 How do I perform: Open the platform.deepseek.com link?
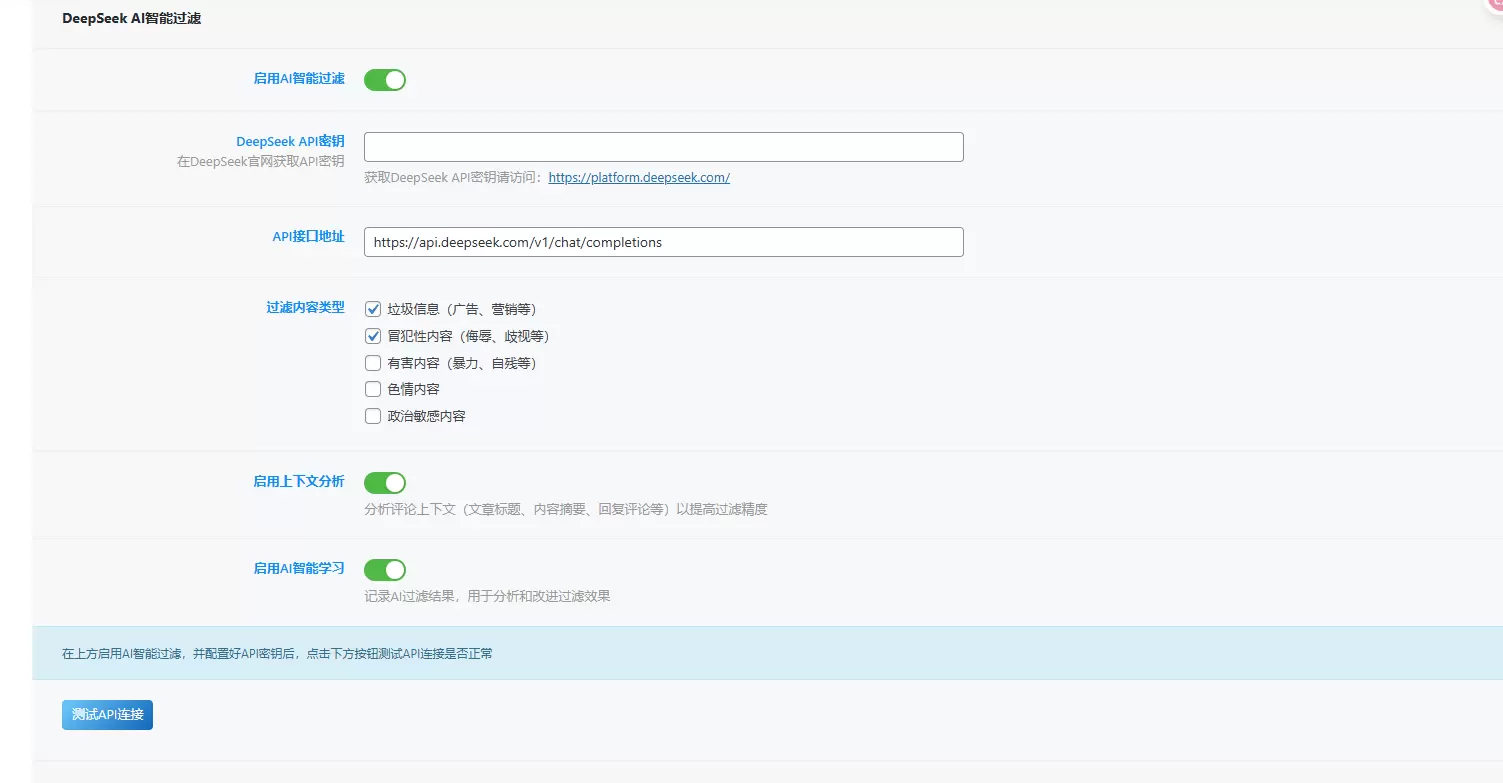(639, 178)
